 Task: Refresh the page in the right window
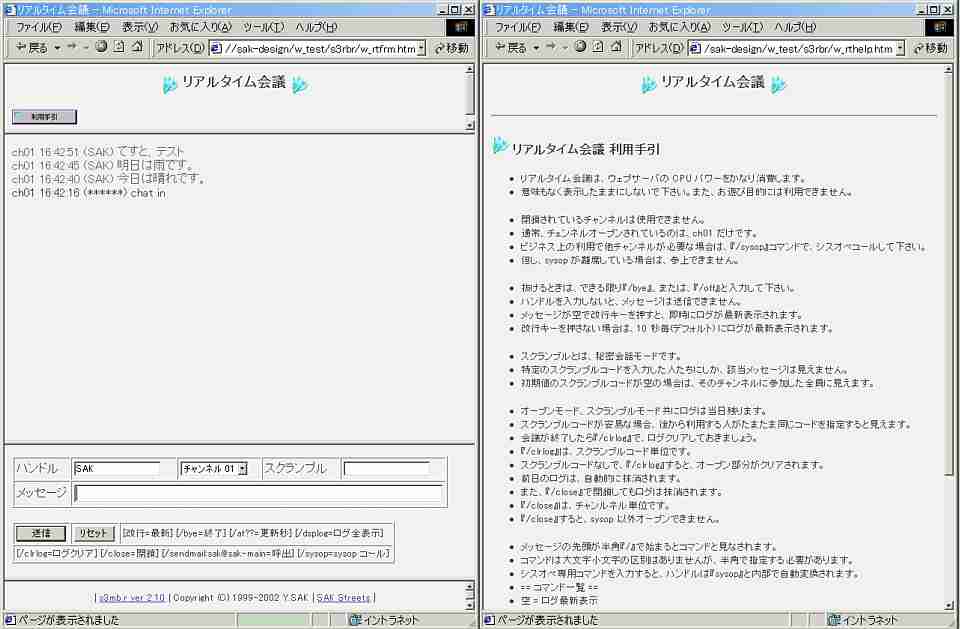coord(598,47)
